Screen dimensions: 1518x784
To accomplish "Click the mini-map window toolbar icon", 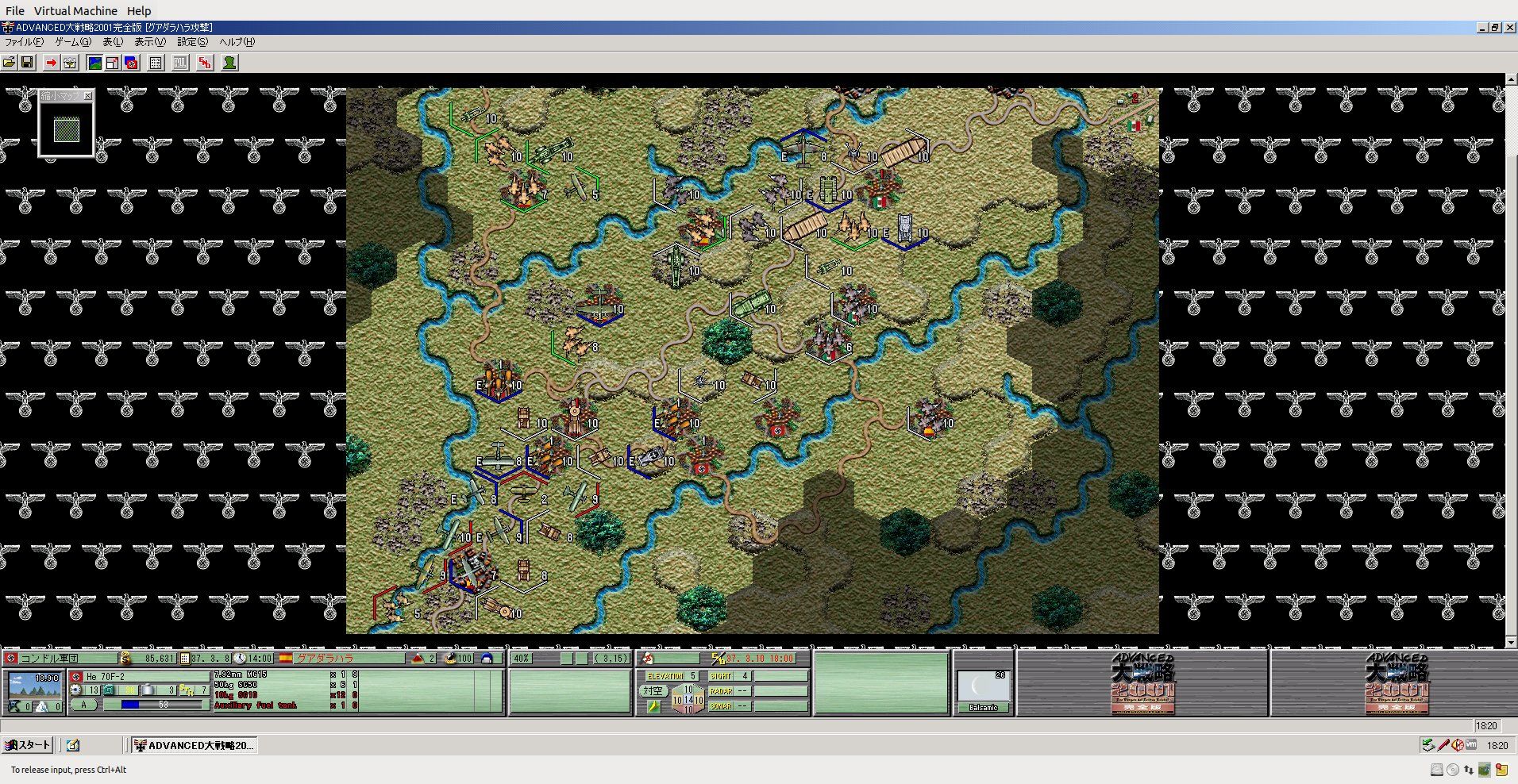I will tap(113, 63).
